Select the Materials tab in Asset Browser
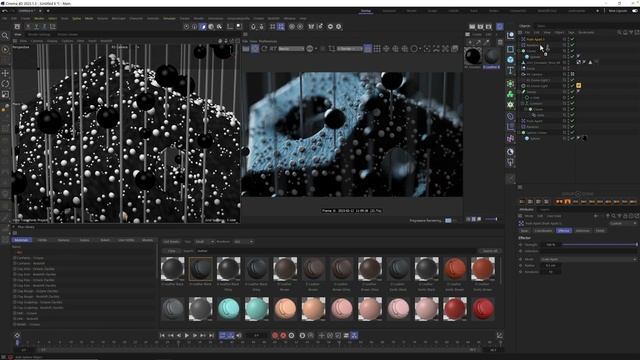The height and width of the screenshot is (360, 640). pos(21,240)
